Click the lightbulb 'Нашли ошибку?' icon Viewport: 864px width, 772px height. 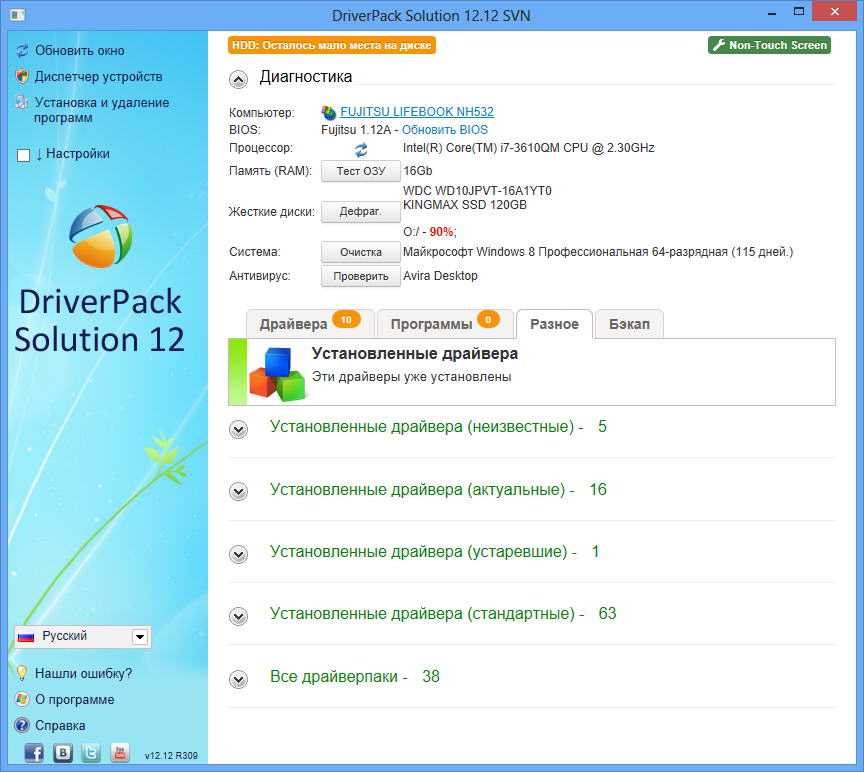(21, 673)
